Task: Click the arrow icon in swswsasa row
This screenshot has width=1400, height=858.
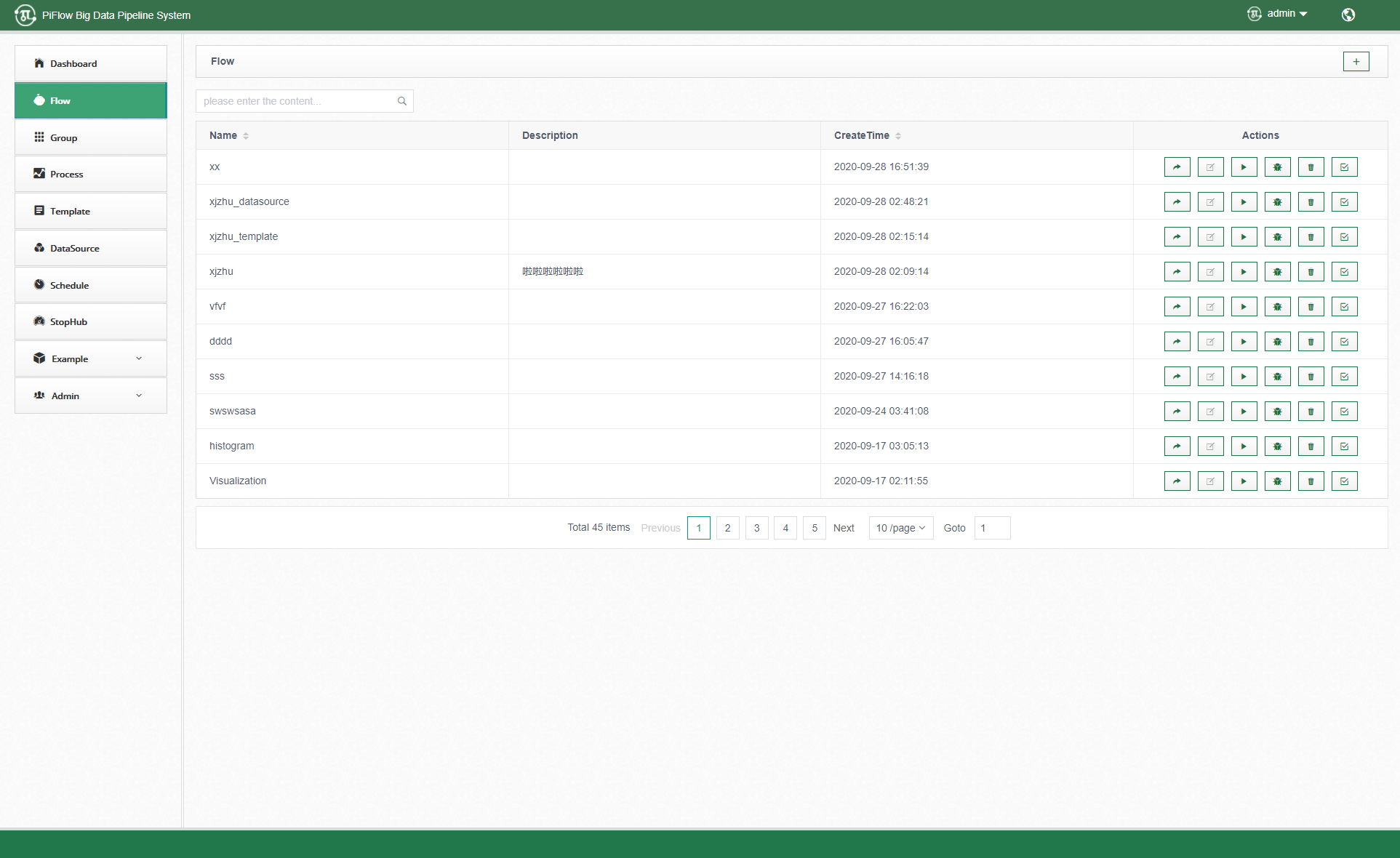Action: click(1177, 412)
